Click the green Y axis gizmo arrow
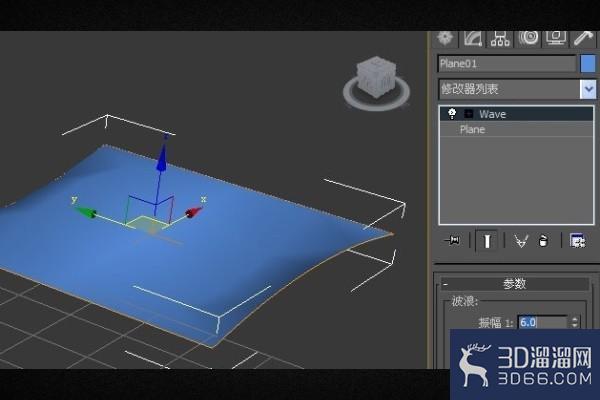 point(85,211)
